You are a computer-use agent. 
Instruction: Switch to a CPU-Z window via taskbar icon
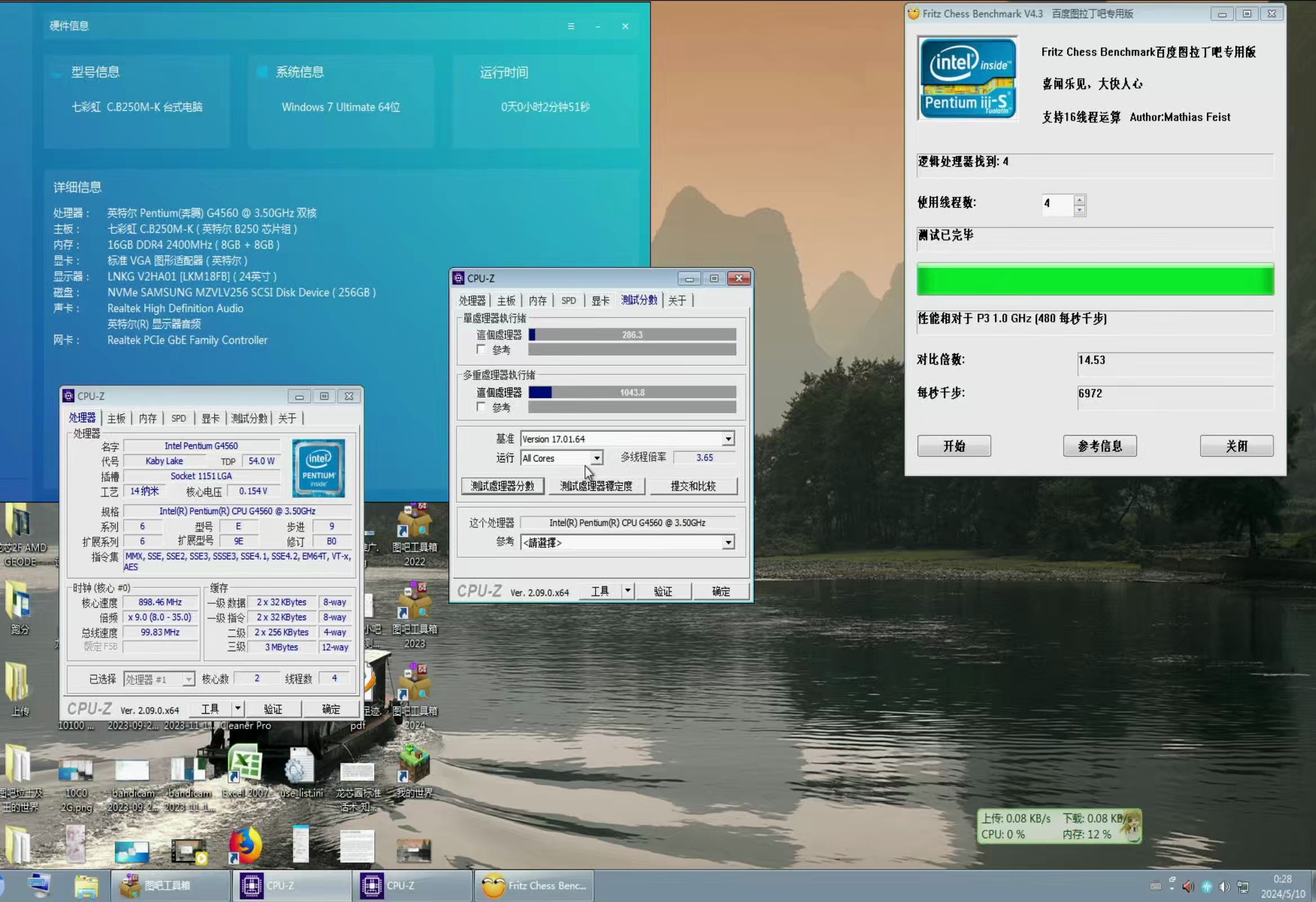point(290,885)
